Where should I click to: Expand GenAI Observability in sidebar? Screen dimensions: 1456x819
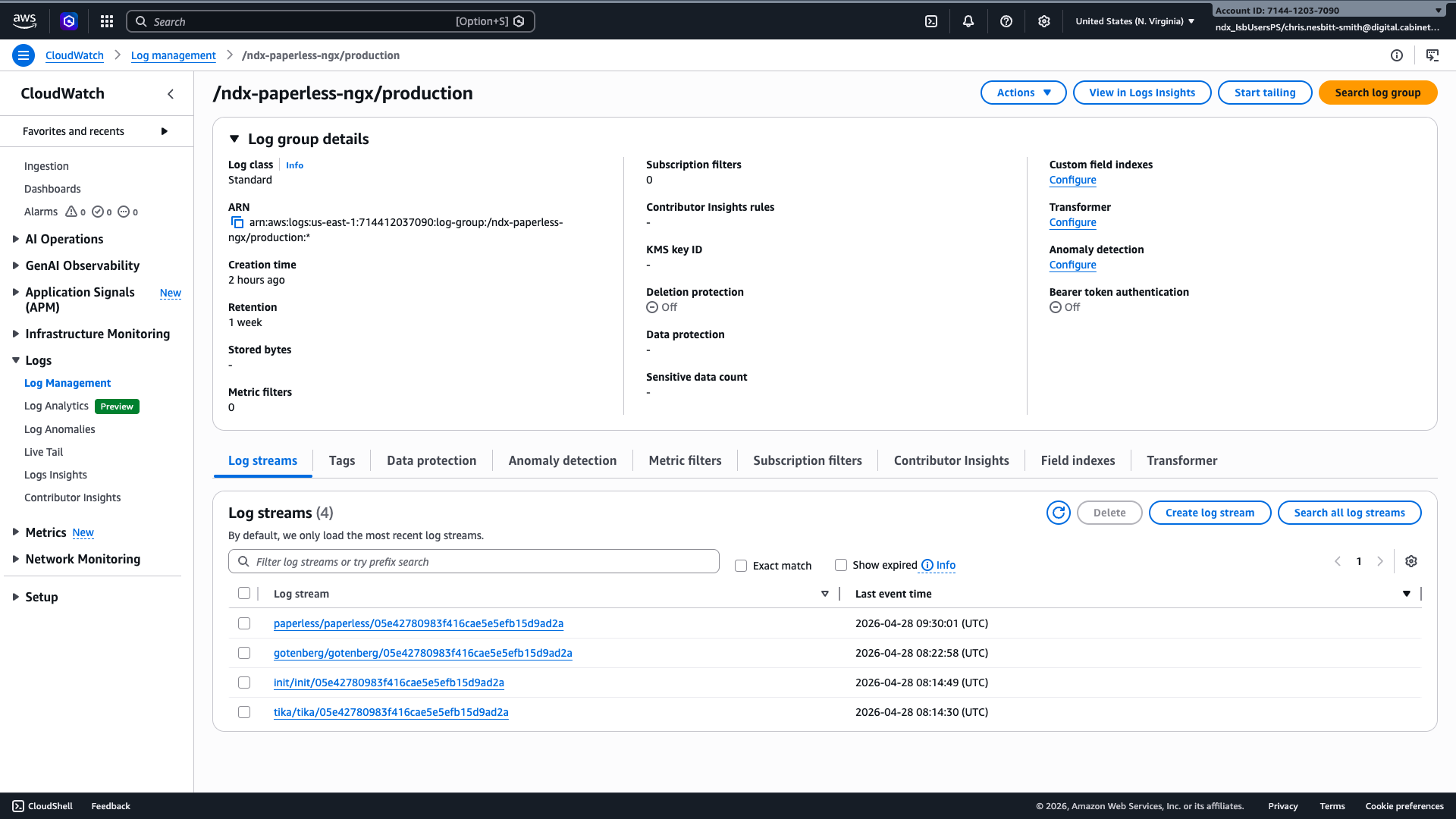pyautogui.click(x=16, y=265)
